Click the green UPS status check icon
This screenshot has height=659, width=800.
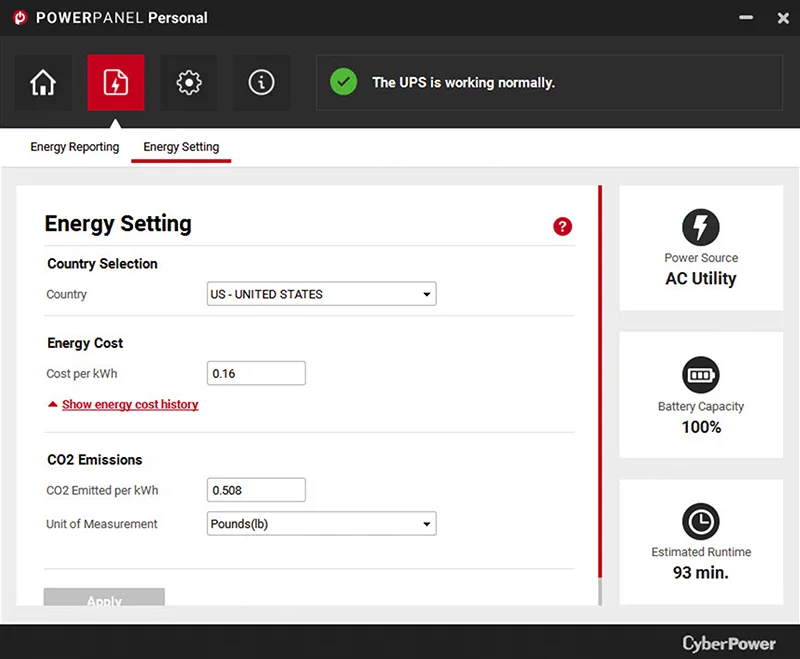pyautogui.click(x=343, y=82)
